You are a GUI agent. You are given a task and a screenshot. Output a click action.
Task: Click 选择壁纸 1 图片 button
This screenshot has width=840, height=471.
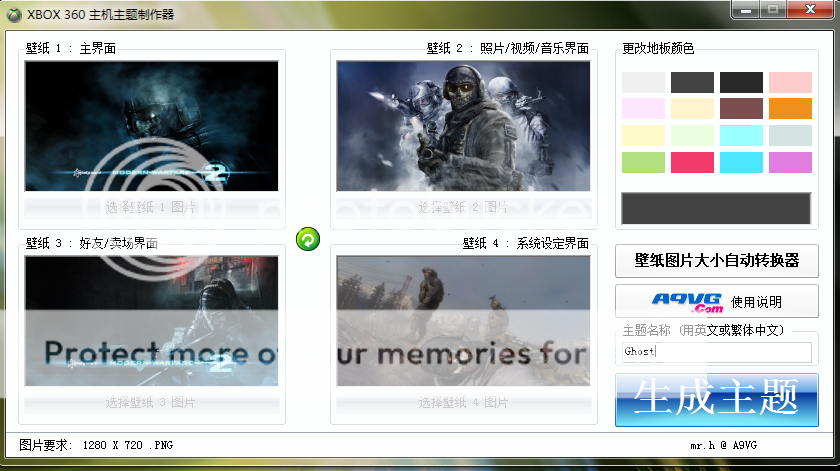[x=151, y=207]
